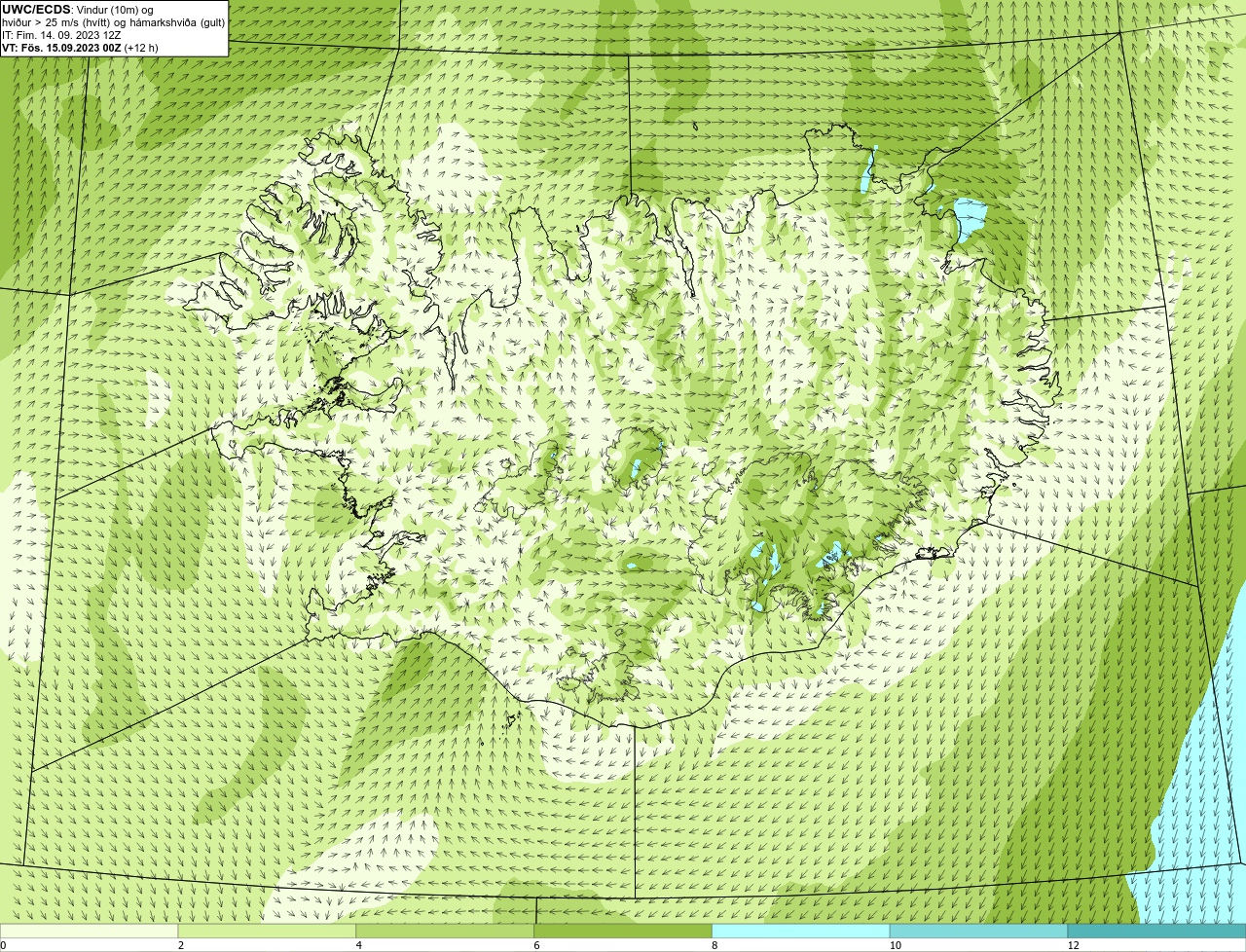
Task: Click the "0" label on the color scale
Action: pyautogui.click(x=3, y=945)
